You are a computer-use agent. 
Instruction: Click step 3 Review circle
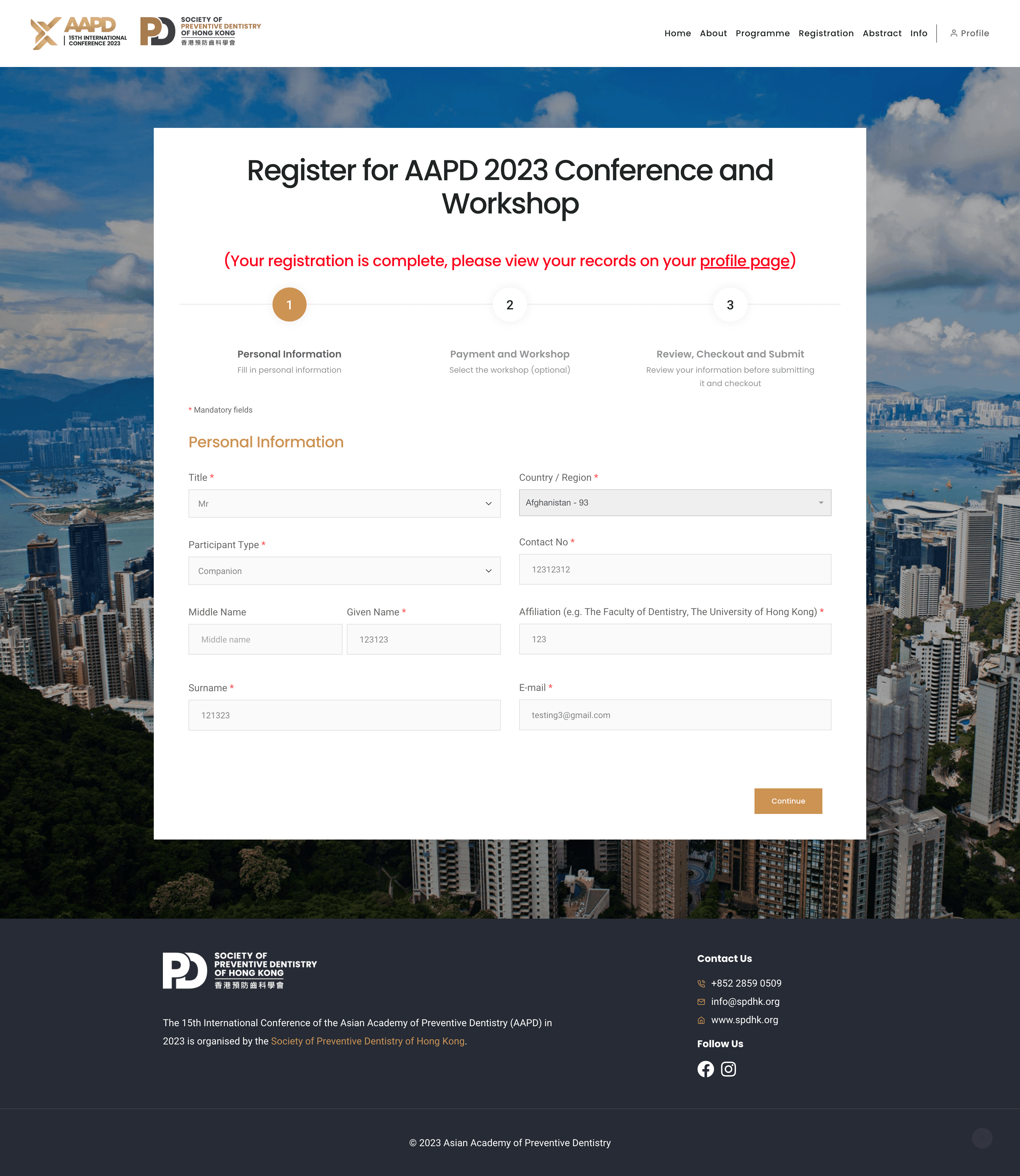click(730, 305)
